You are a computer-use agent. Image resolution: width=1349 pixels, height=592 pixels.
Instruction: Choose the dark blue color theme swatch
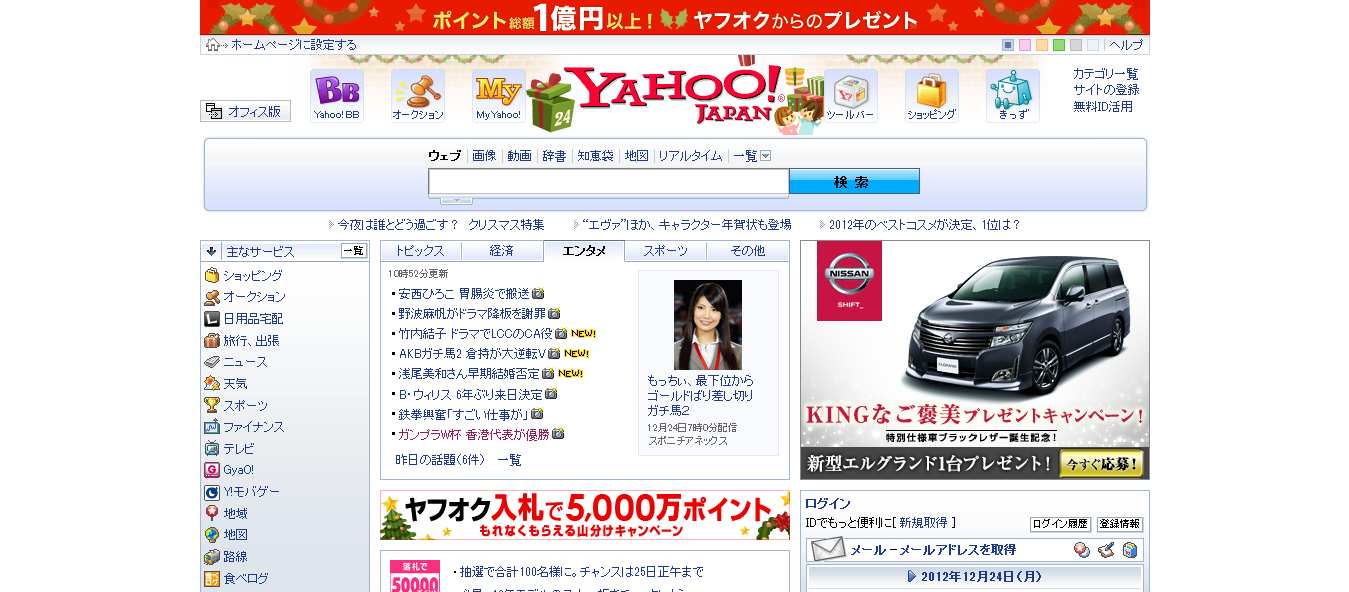pos(1008,45)
